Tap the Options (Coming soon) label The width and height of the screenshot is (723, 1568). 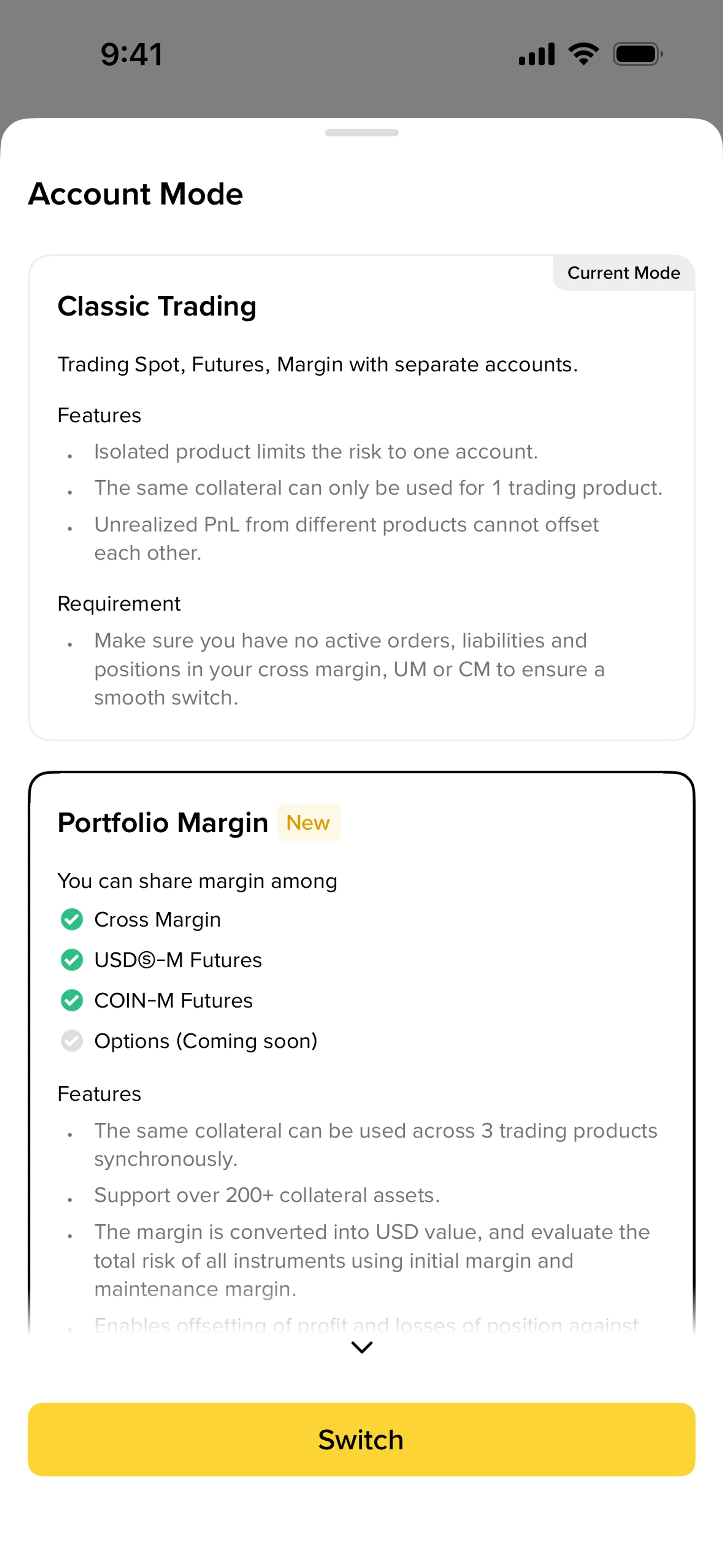point(206,1041)
